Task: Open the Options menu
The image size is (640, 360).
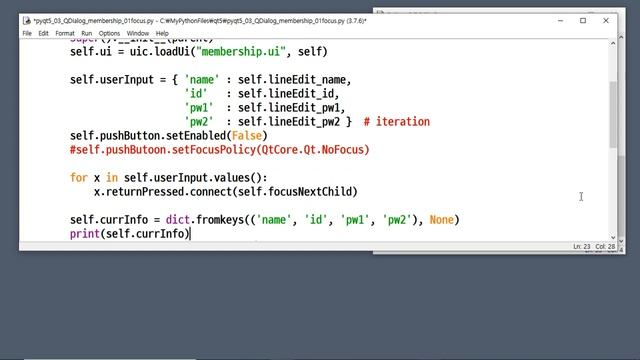Action: tap(109, 33)
